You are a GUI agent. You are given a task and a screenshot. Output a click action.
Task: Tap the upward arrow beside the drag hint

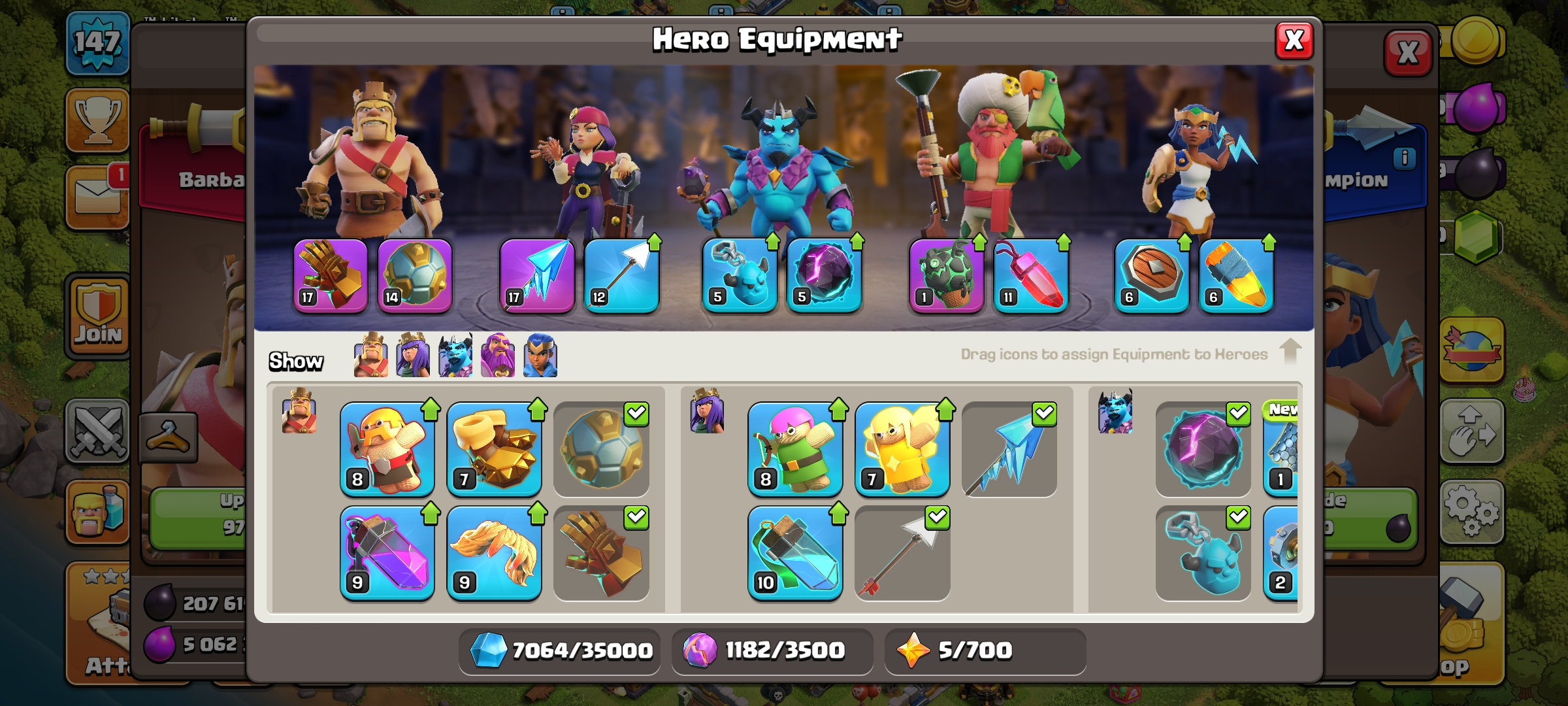pyautogui.click(x=1290, y=351)
